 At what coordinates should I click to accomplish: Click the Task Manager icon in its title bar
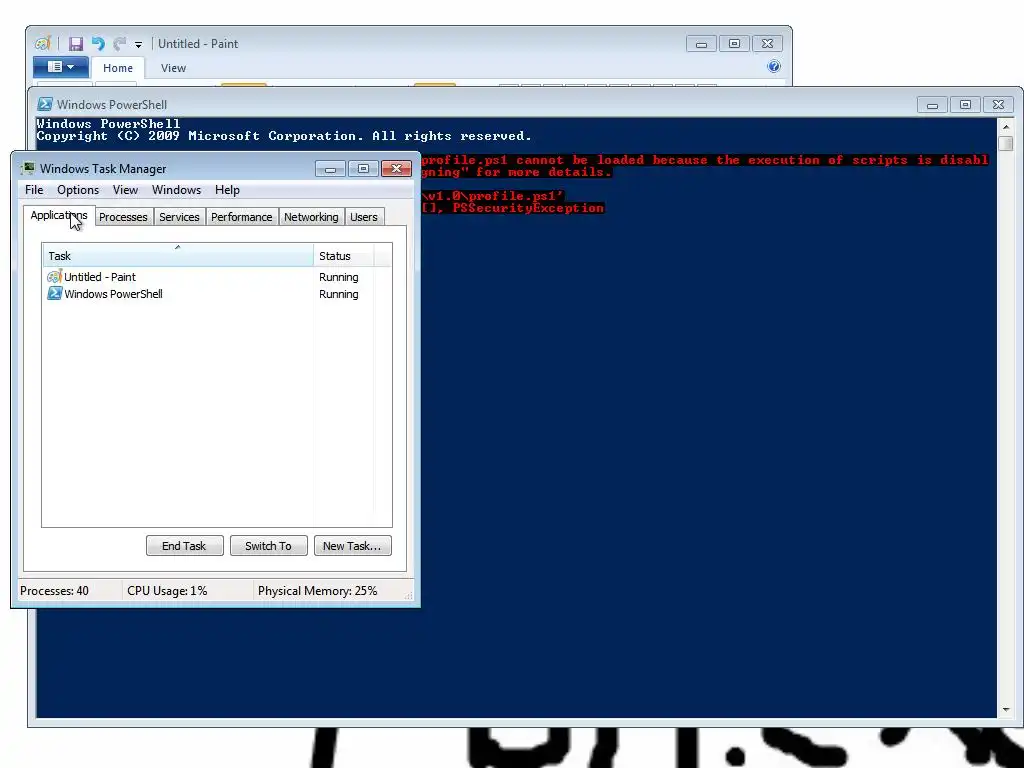pyautogui.click(x=27, y=168)
